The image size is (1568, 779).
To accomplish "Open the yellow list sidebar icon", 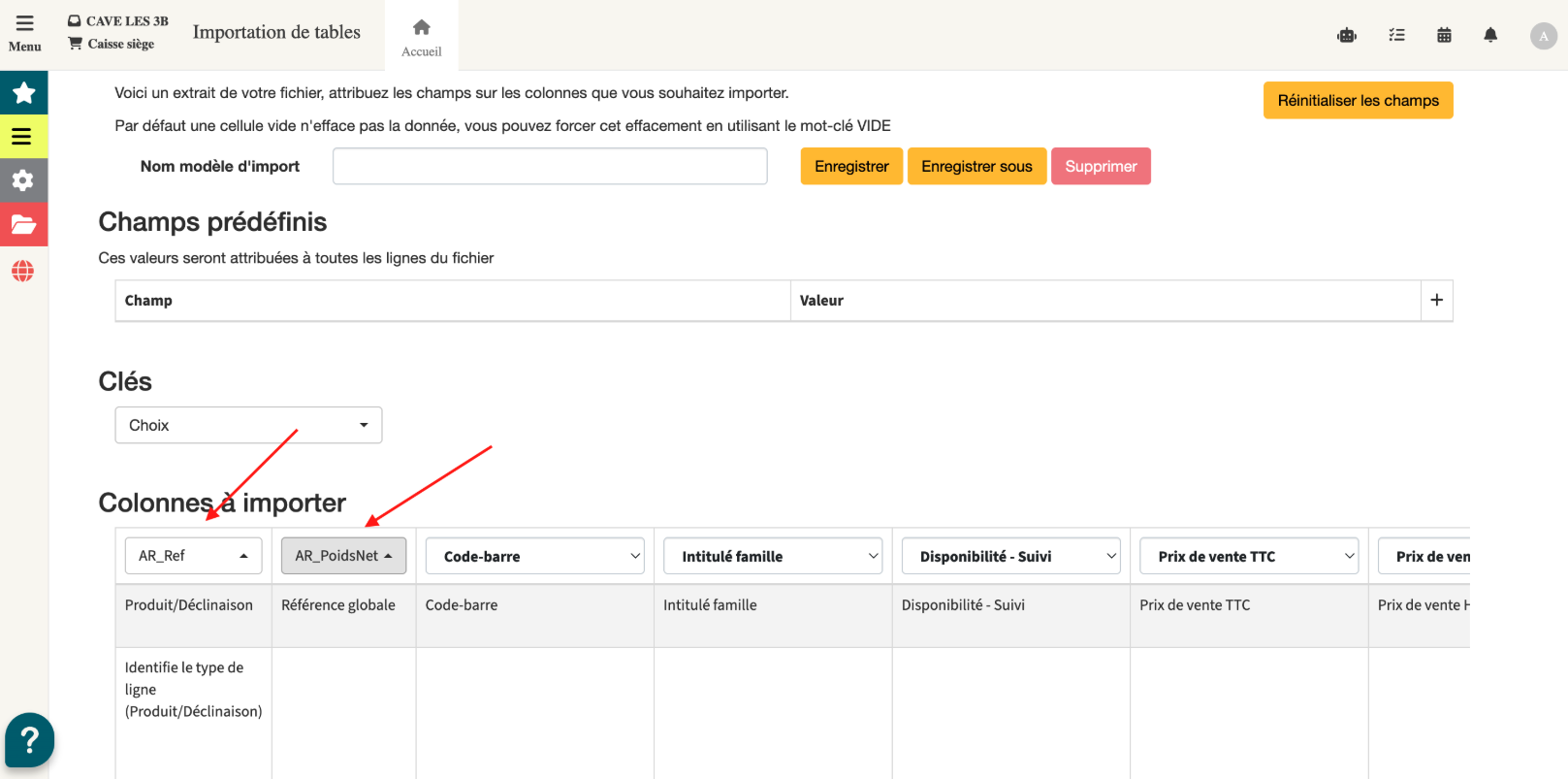I will coord(23,137).
